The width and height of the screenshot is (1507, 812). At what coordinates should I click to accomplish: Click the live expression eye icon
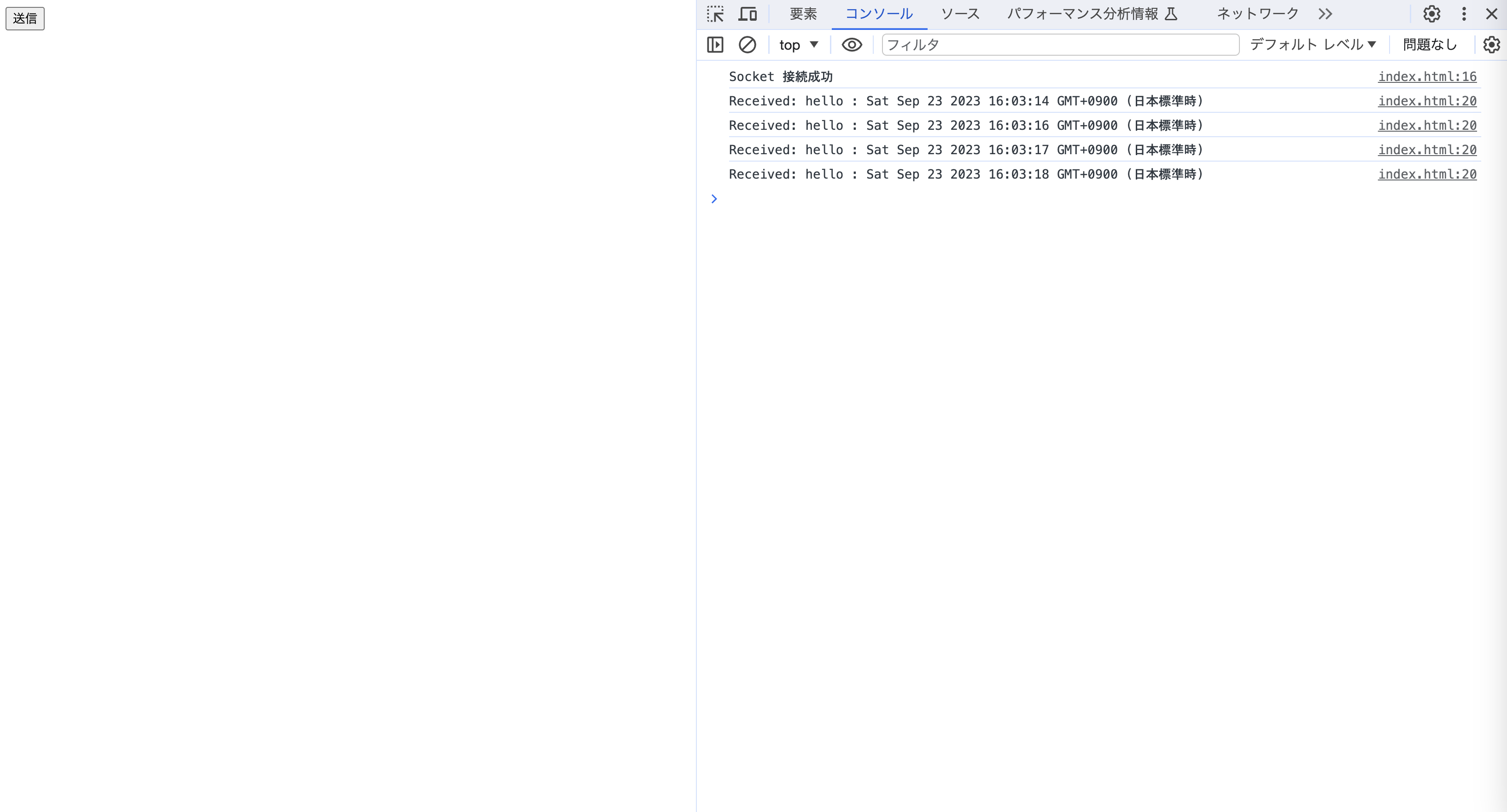click(x=851, y=45)
